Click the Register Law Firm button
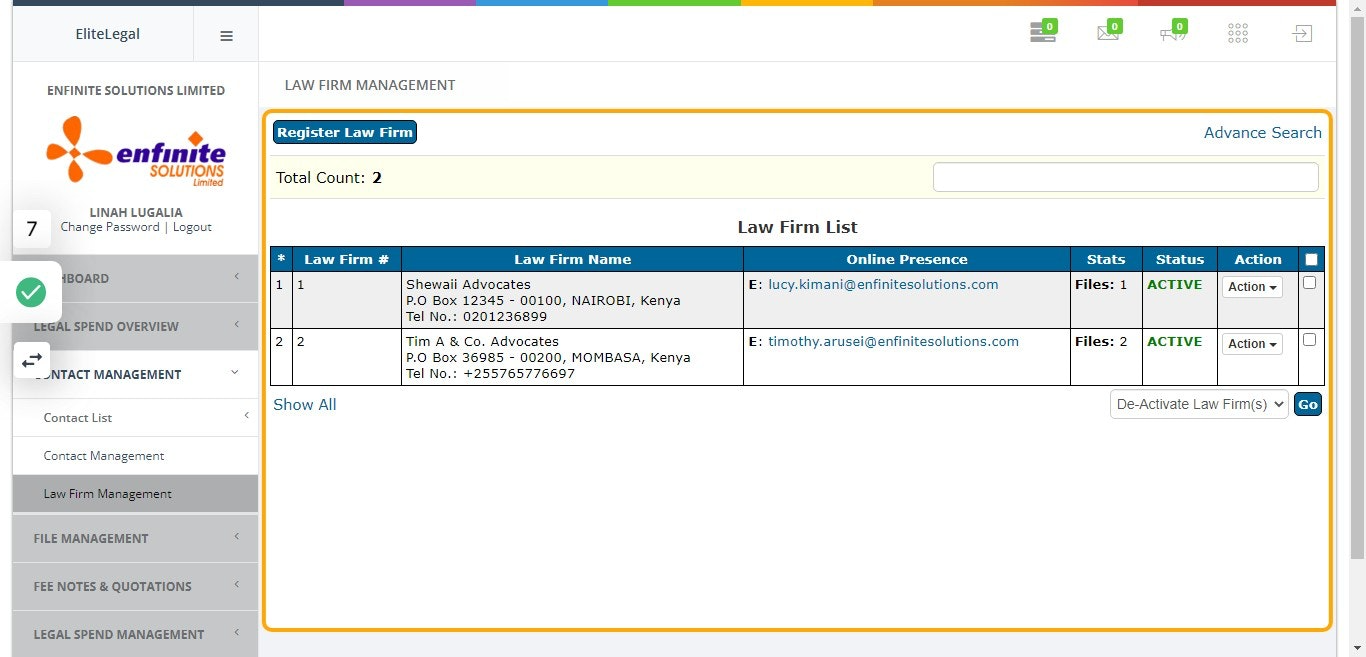This screenshot has height=657, width=1366. (344, 131)
